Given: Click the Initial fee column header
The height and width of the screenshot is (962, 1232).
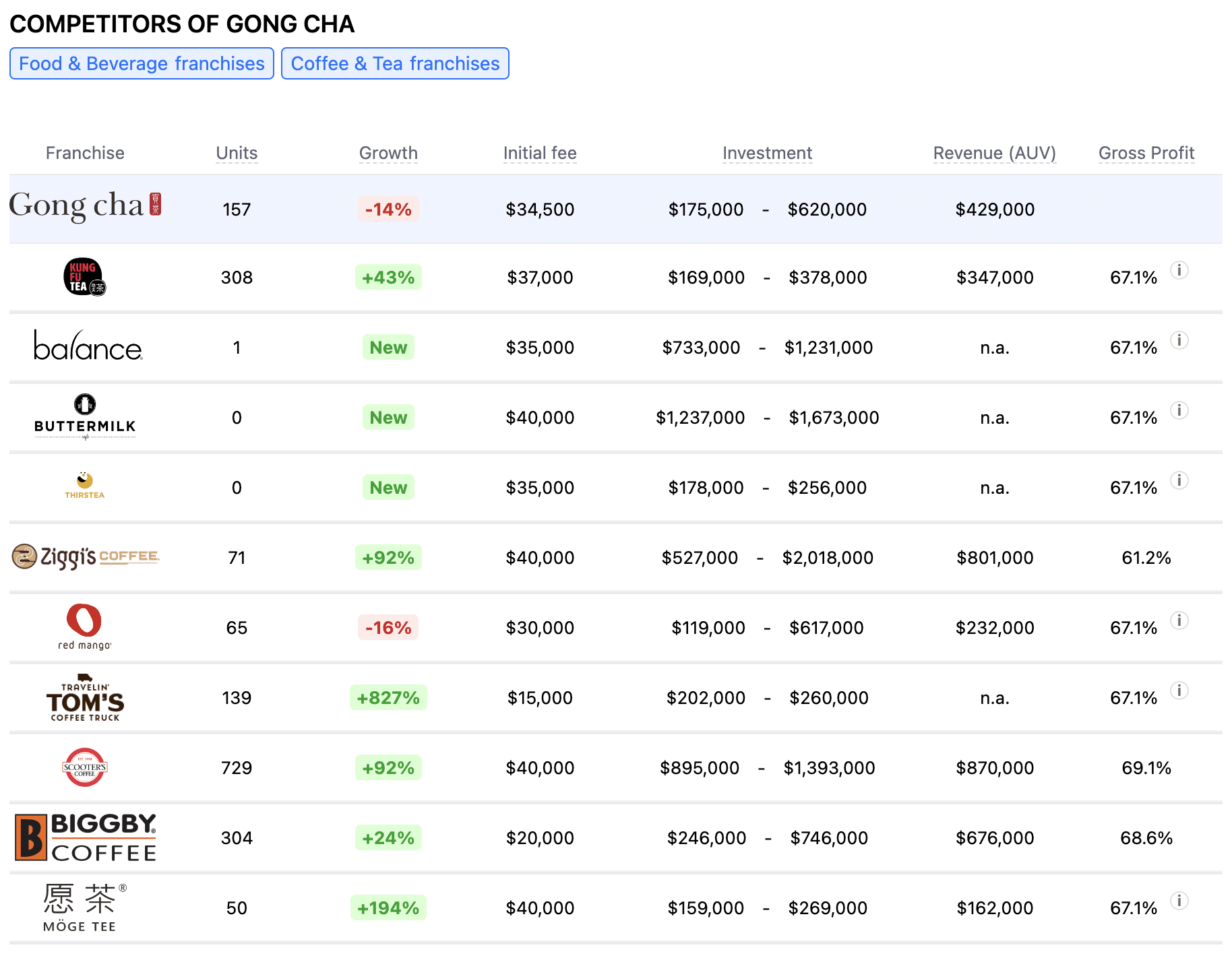Looking at the screenshot, I should click(540, 153).
